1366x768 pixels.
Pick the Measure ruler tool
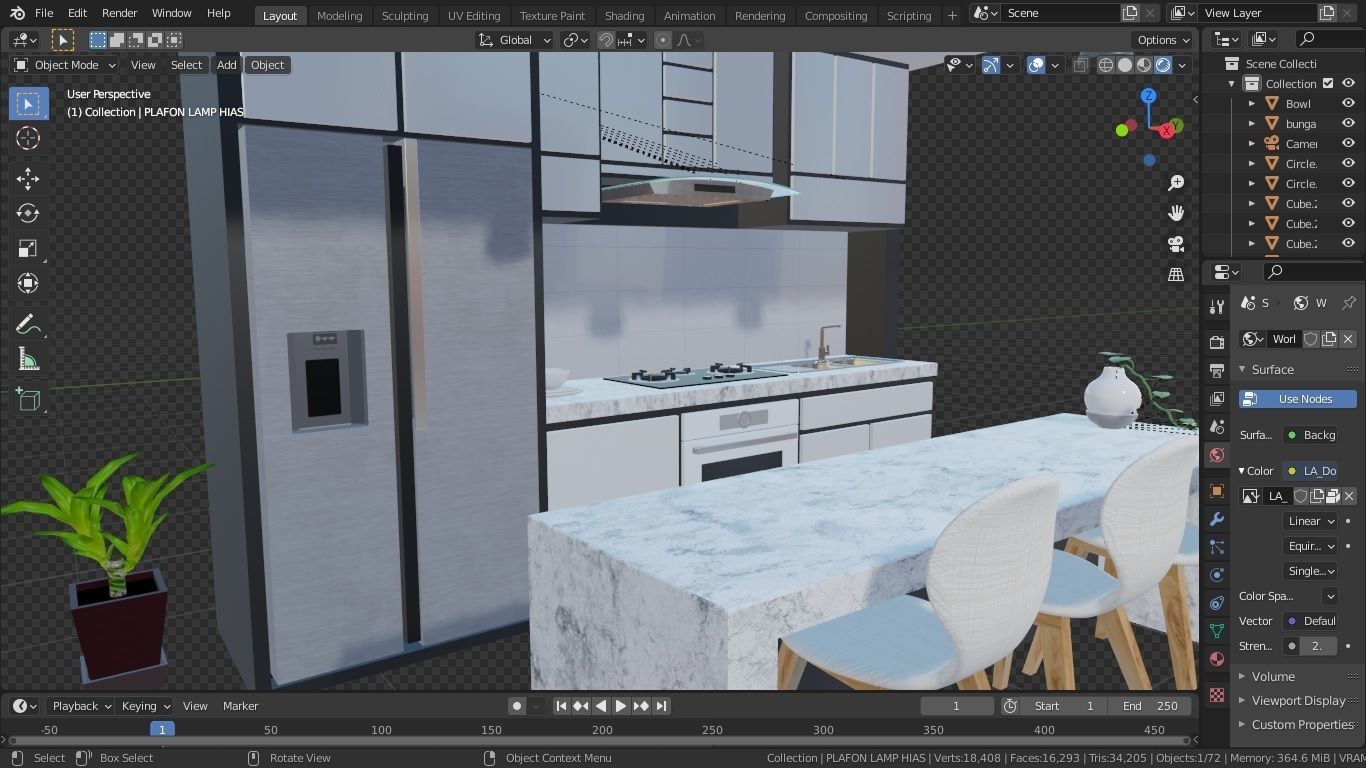click(28, 360)
